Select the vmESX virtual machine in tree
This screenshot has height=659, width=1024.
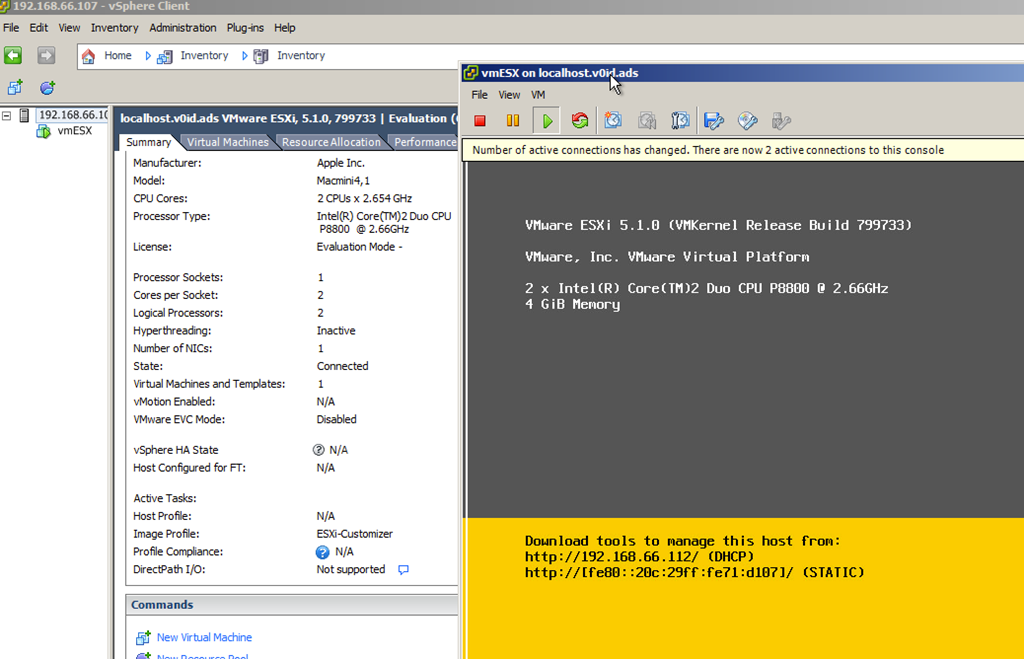(x=74, y=131)
